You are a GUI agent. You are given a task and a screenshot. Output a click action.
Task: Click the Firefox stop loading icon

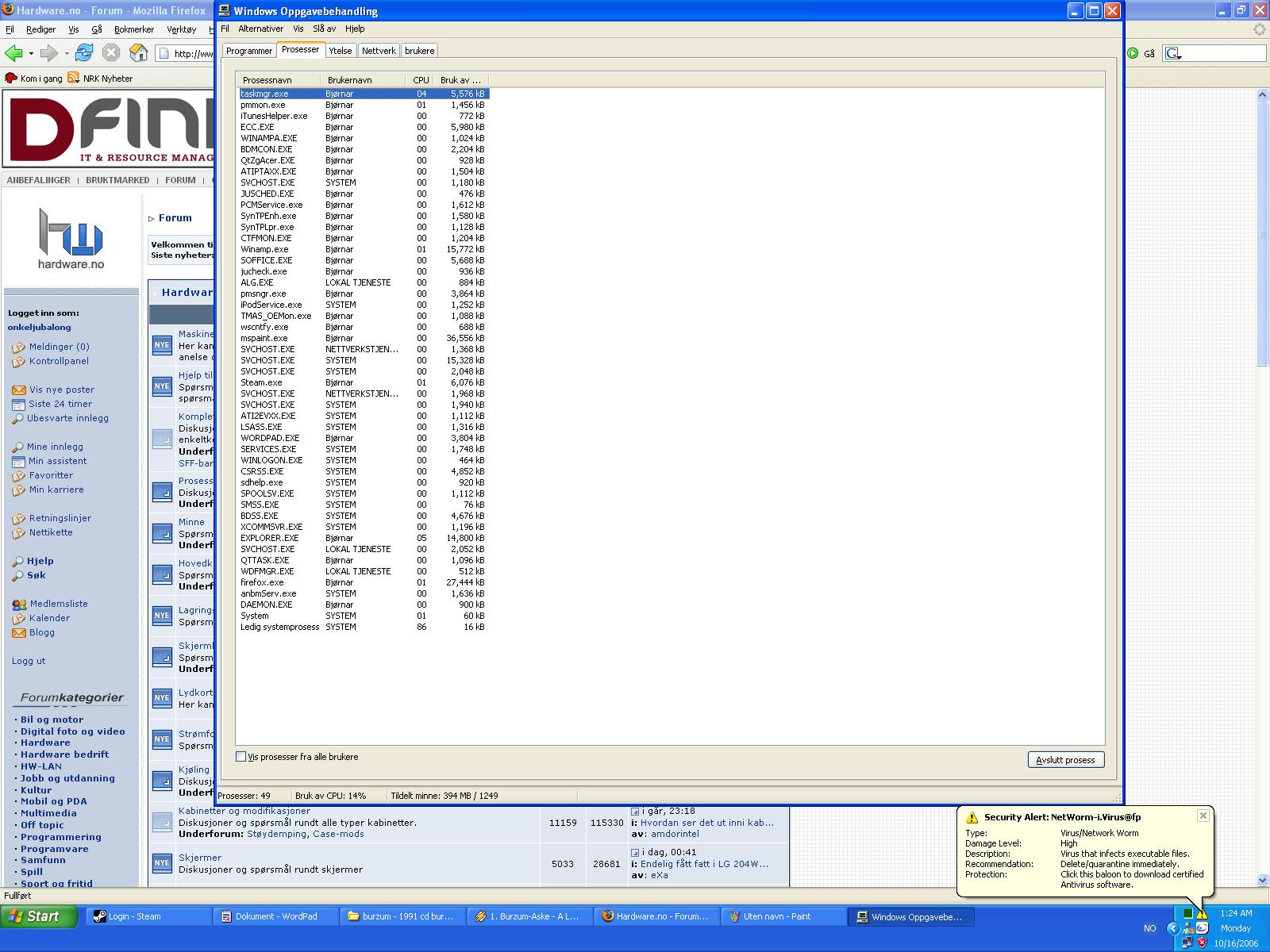[x=111, y=53]
